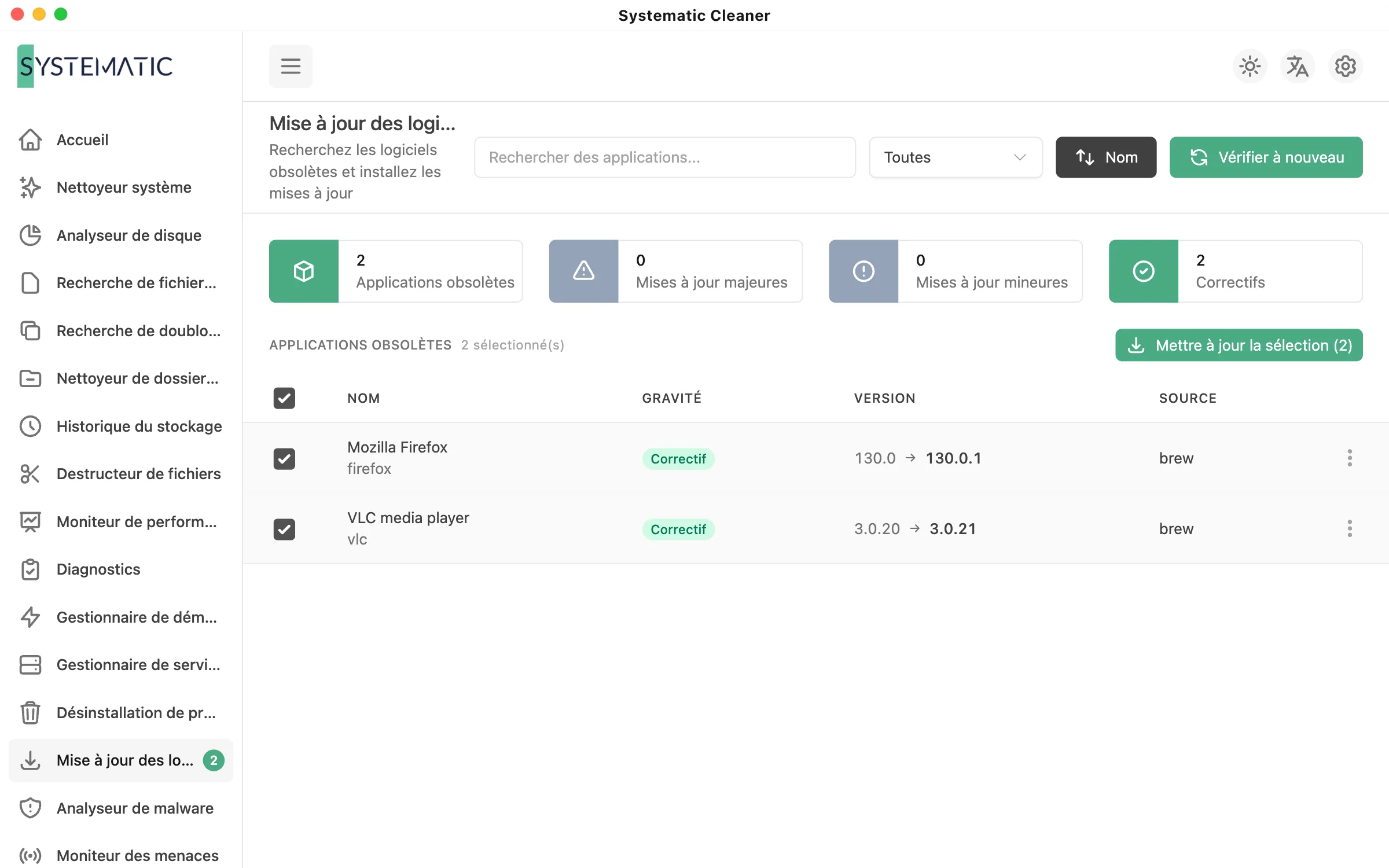This screenshot has height=868, width=1389.
Task: Uncheck the select-all checkbox in table header
Action: coord(284,398)
